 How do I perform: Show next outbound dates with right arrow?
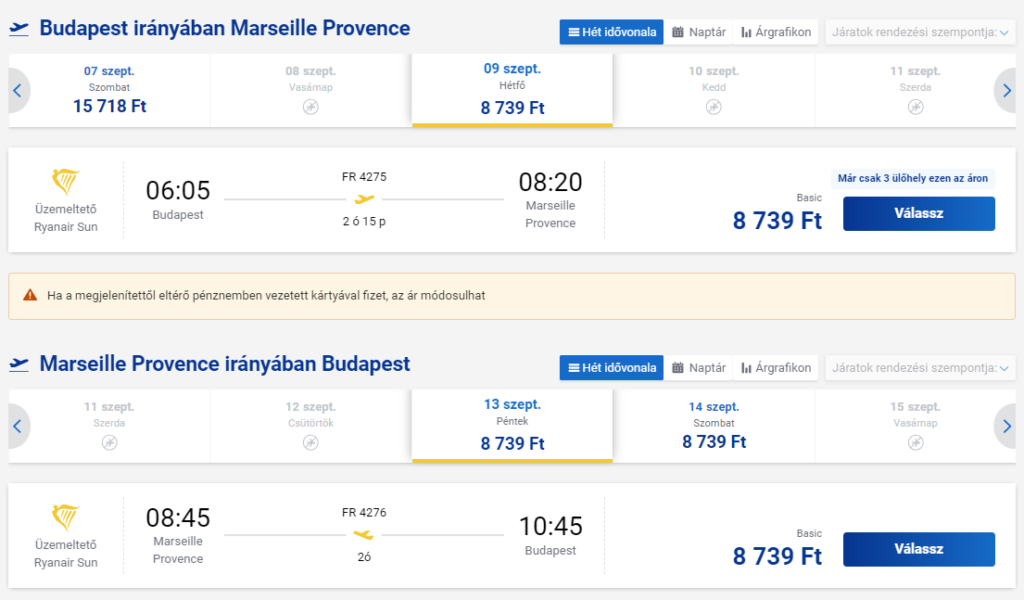pyautogui.click(x=1007, y=91)
